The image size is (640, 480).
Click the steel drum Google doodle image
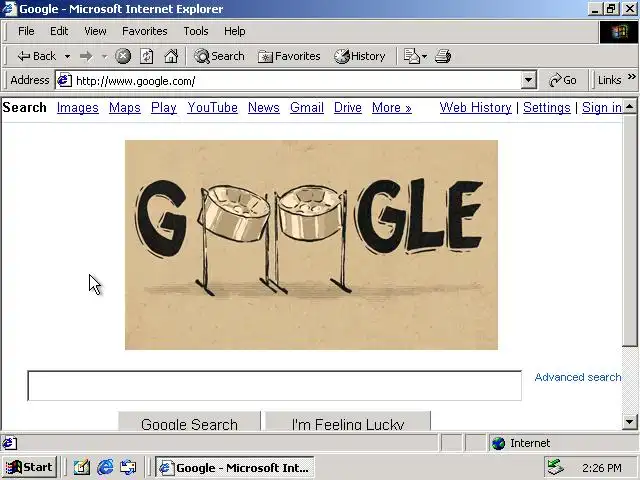point(311,245)
